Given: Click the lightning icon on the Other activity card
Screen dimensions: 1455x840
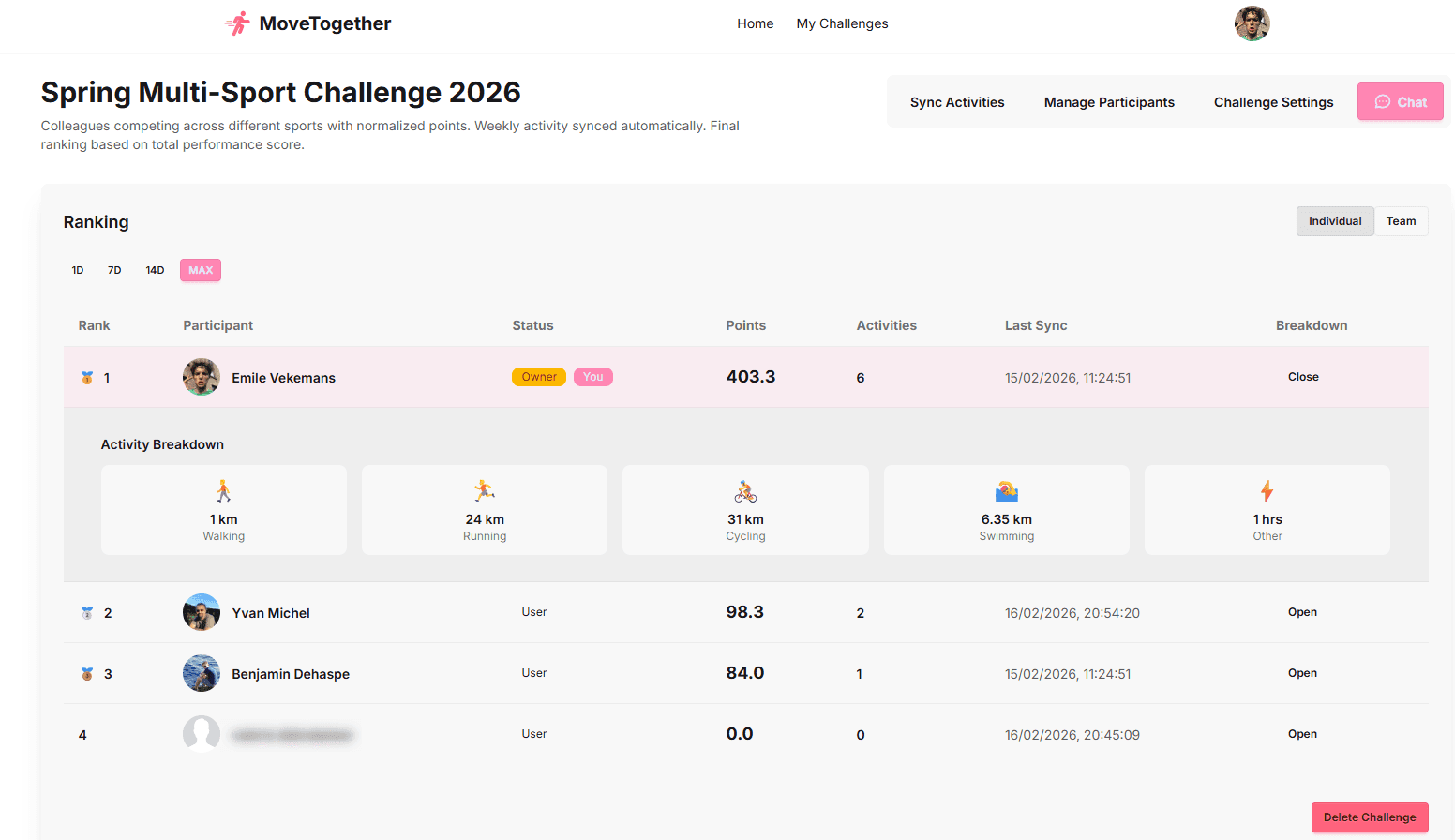Looking at the screenshot, I should 1267,489.
